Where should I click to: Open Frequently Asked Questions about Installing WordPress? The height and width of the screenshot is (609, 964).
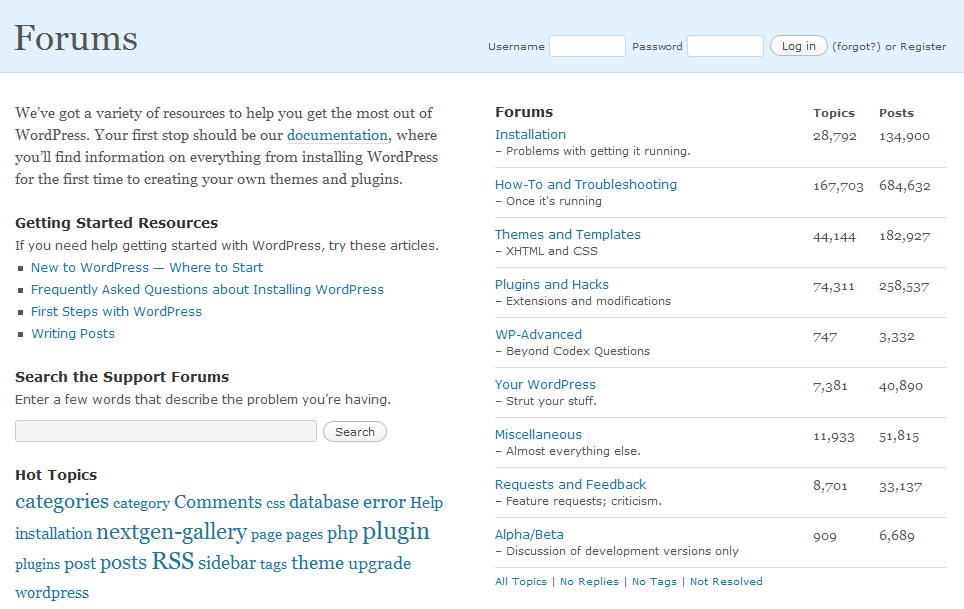coord(207,290)
